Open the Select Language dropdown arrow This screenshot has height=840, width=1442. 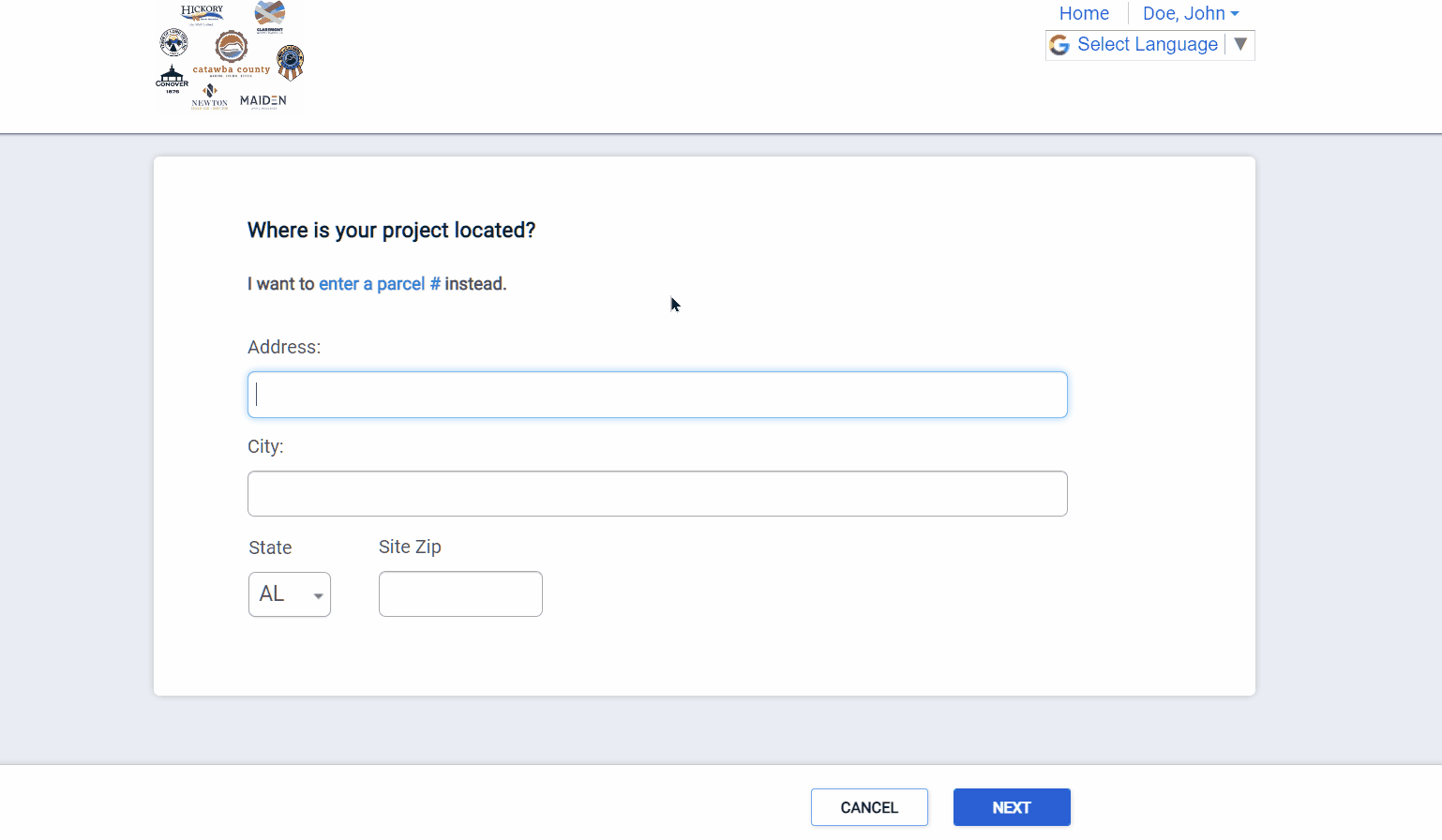click(x=1240, y=44)
